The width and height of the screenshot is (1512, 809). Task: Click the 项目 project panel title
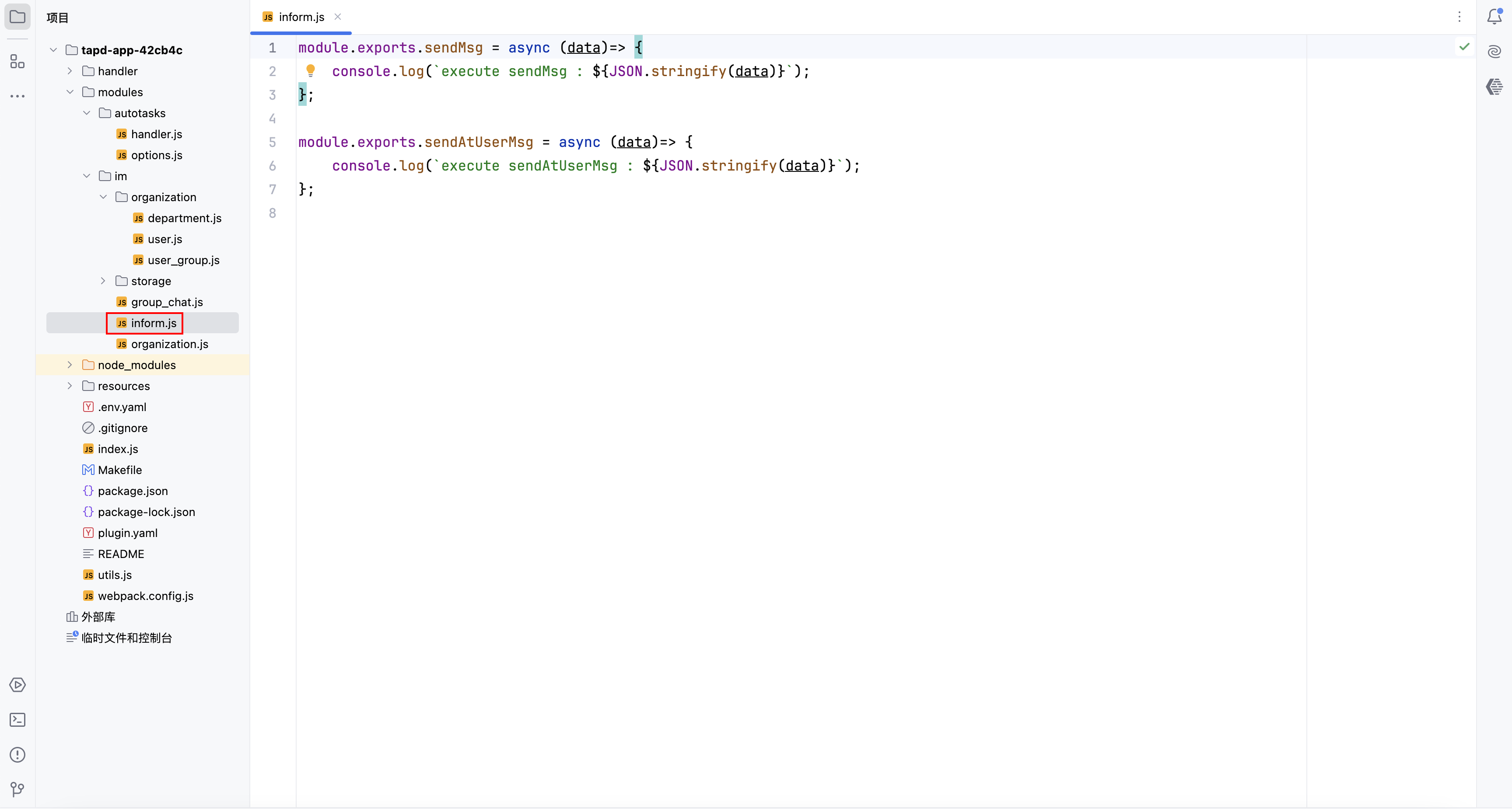[x=57, y=17]
